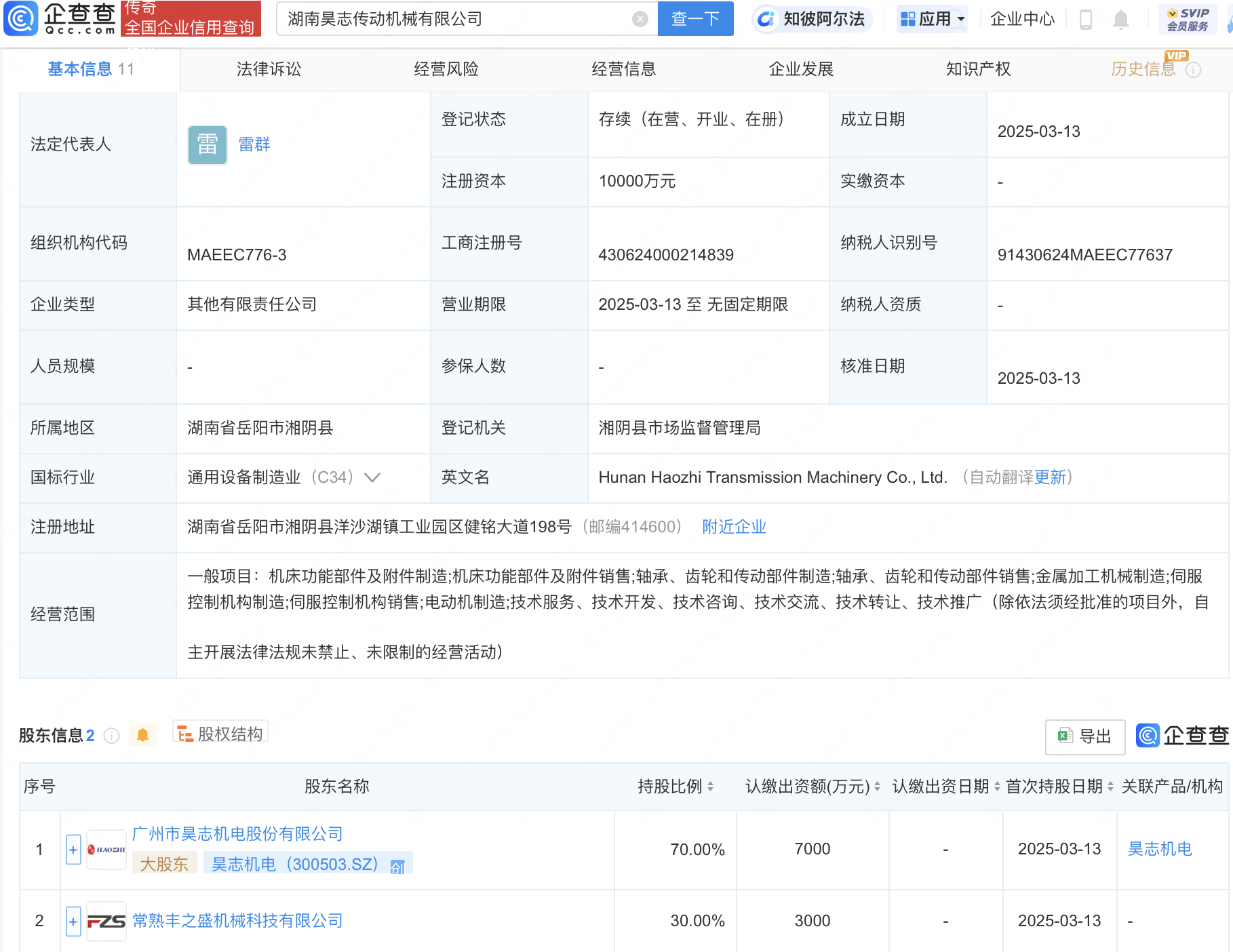Select 70.00% holding ratio cell

697,850
